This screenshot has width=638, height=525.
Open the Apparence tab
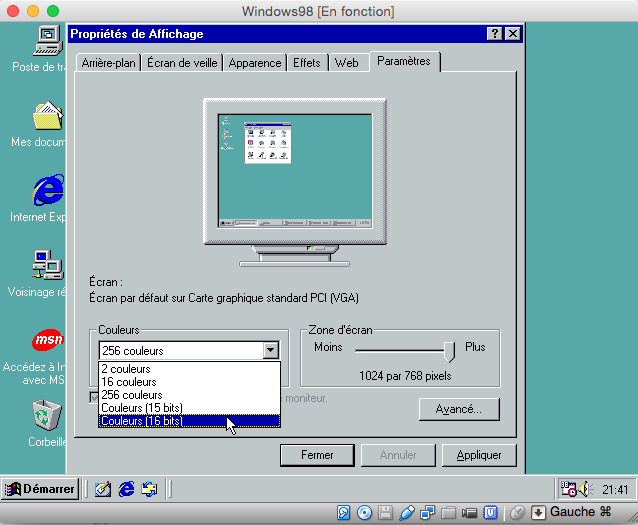[x=255, y=63]
